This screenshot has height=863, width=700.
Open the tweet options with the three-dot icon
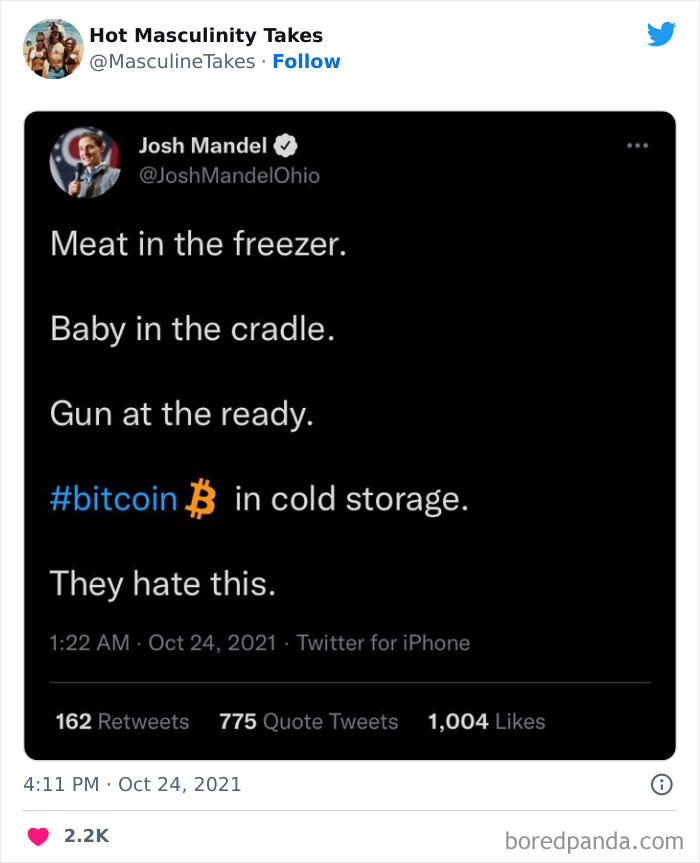pyautogui.click(x=637, y=145)
